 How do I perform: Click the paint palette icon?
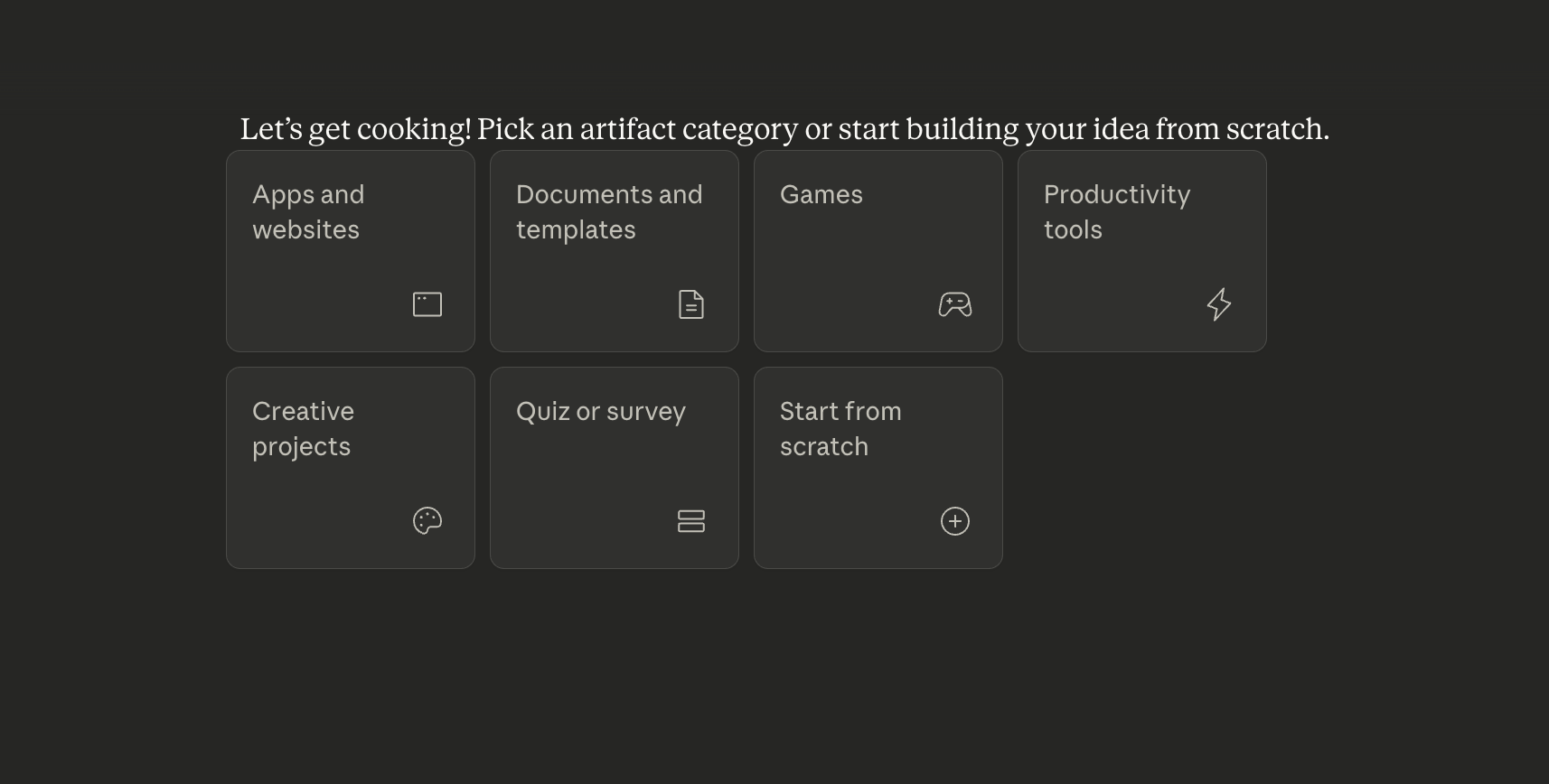(427, 521)
